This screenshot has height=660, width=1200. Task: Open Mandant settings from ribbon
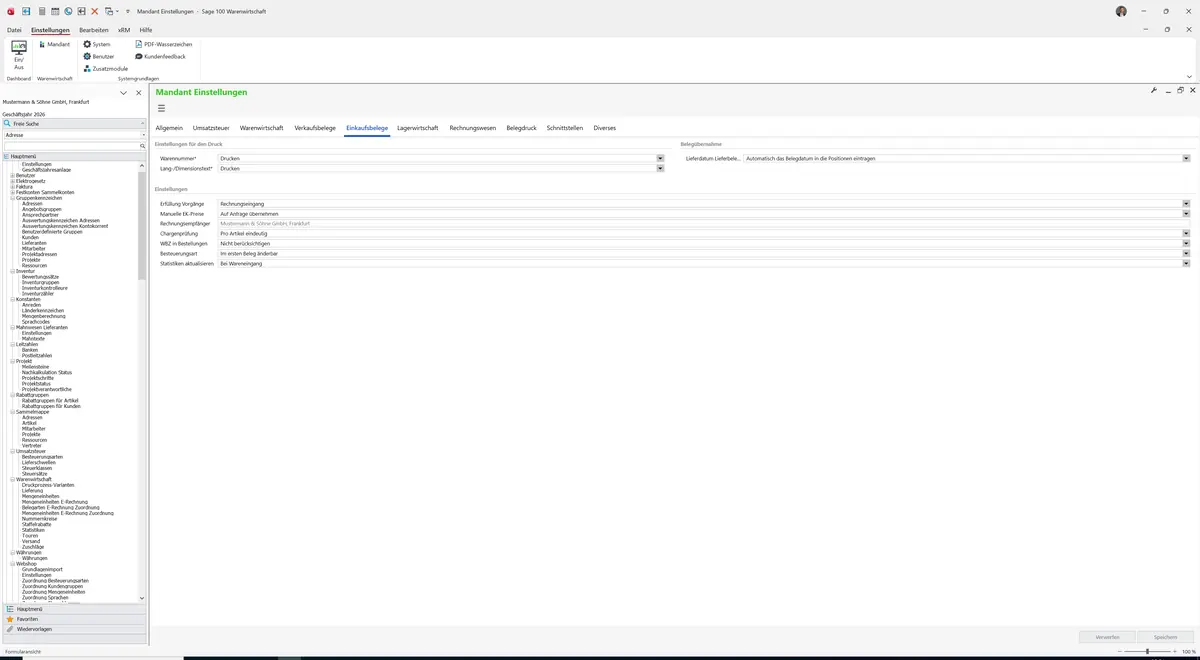(54, 44)
